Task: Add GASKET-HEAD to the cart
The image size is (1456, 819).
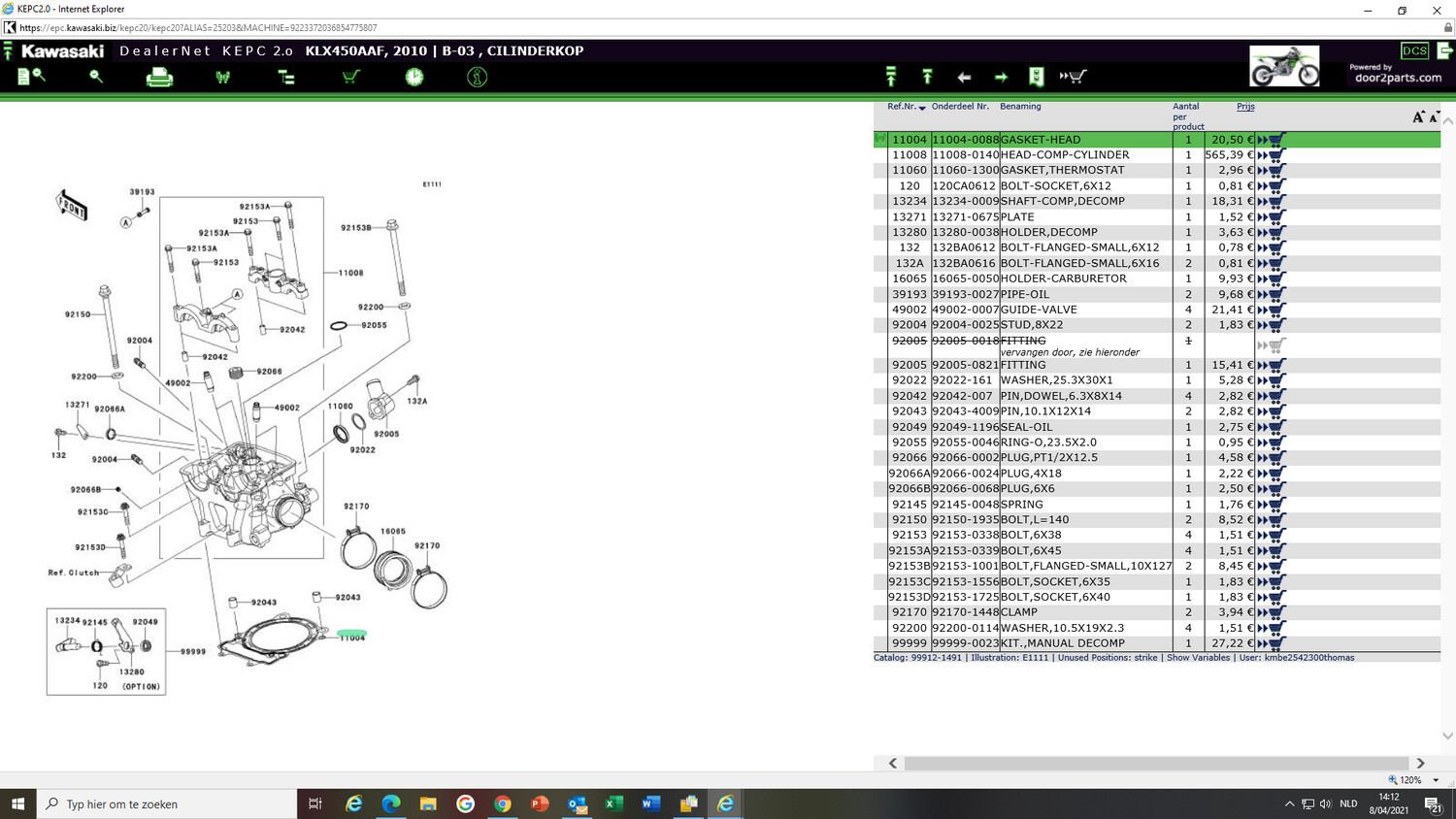Action: click(1272, 140)
